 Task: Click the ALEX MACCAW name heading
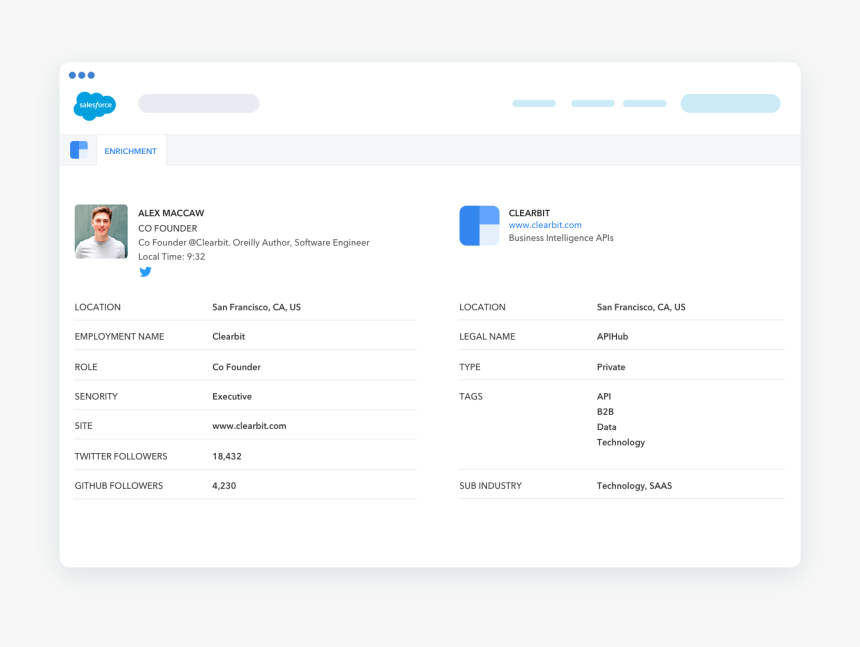(171, 213)
